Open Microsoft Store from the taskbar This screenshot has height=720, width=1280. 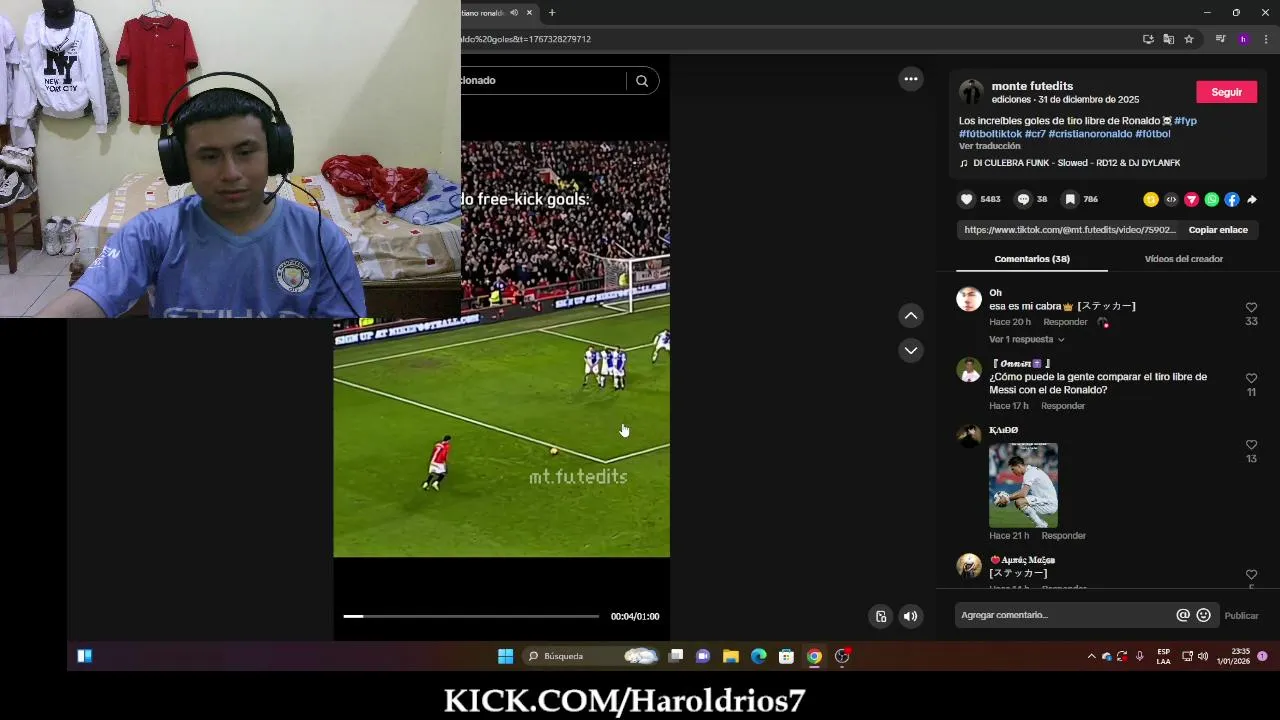[x=787, y=656]
